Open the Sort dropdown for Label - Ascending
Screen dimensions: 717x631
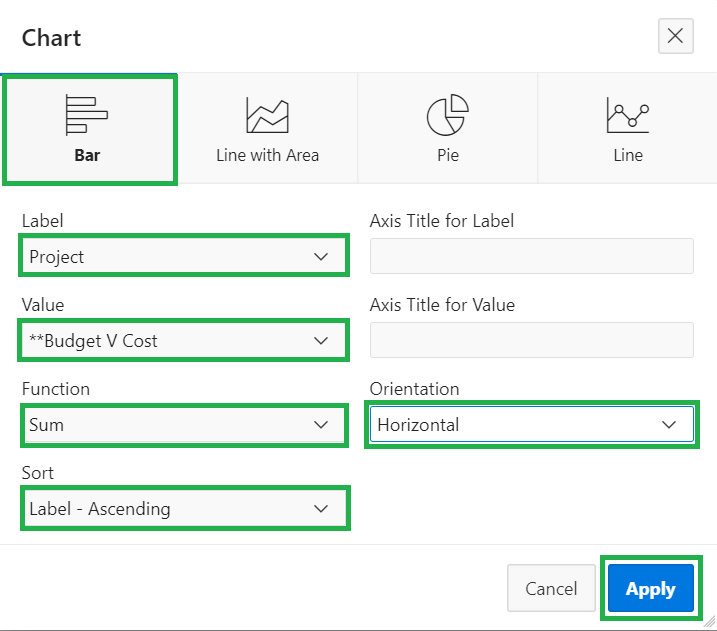[x=183, y=509]
